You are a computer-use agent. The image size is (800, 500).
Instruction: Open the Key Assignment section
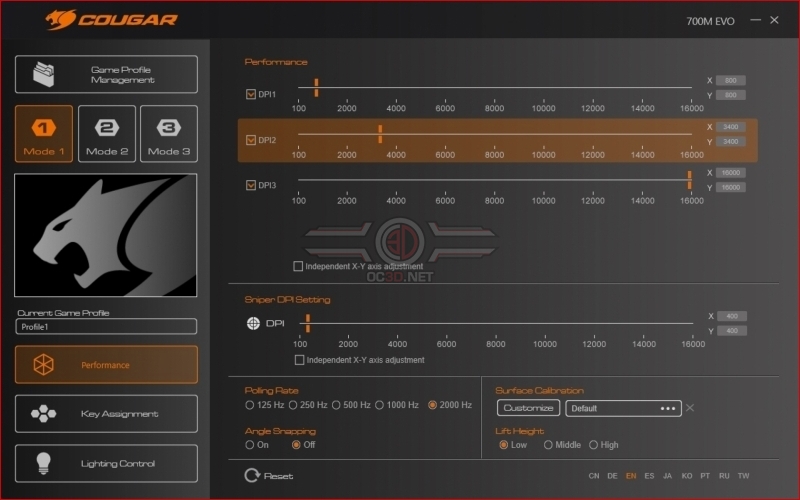coord(106,414)
